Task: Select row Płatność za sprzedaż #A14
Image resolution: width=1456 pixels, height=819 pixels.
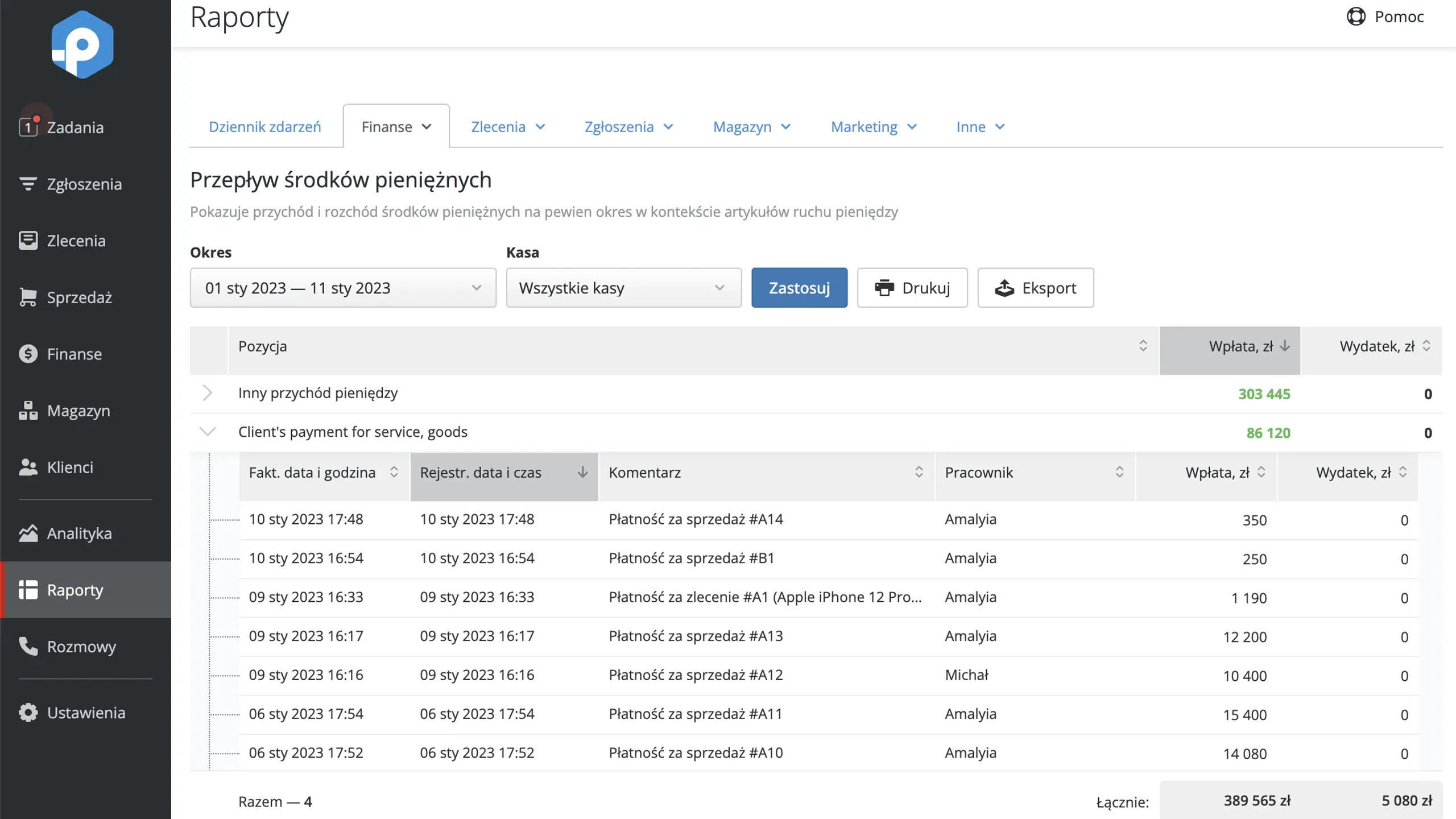Action: (x=829, y=519)
